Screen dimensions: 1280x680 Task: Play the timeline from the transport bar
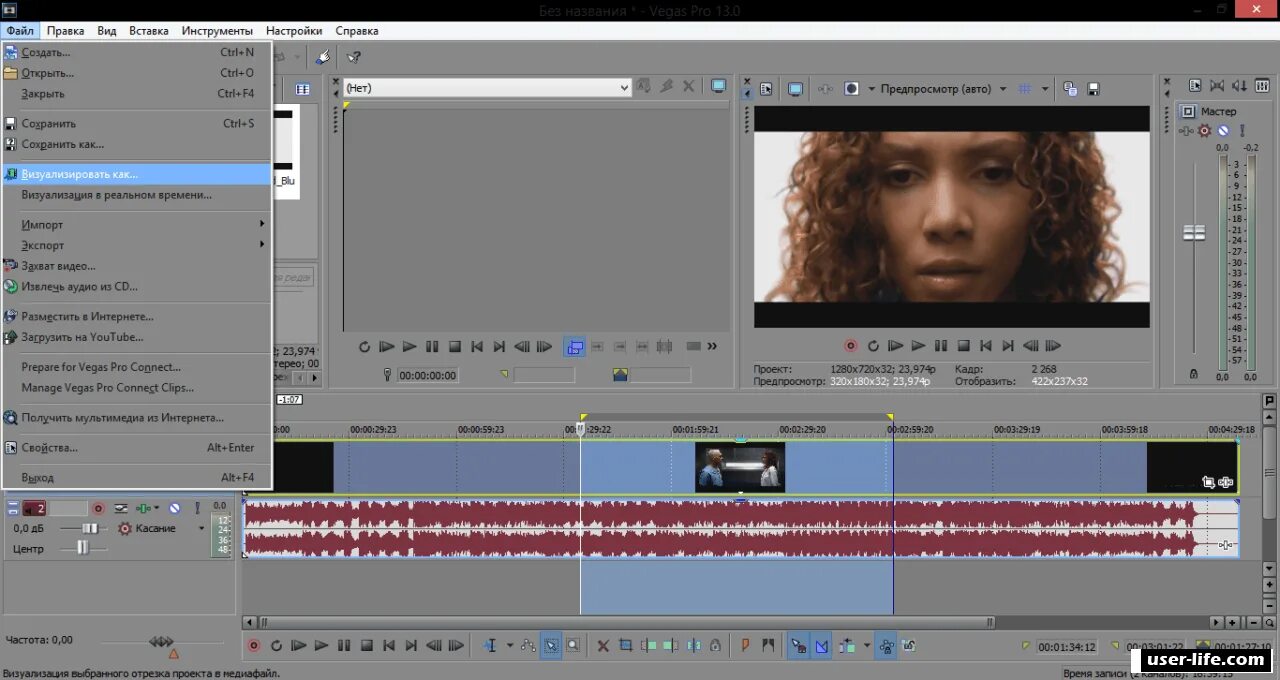pyautogui.click(x=321, y=646)
